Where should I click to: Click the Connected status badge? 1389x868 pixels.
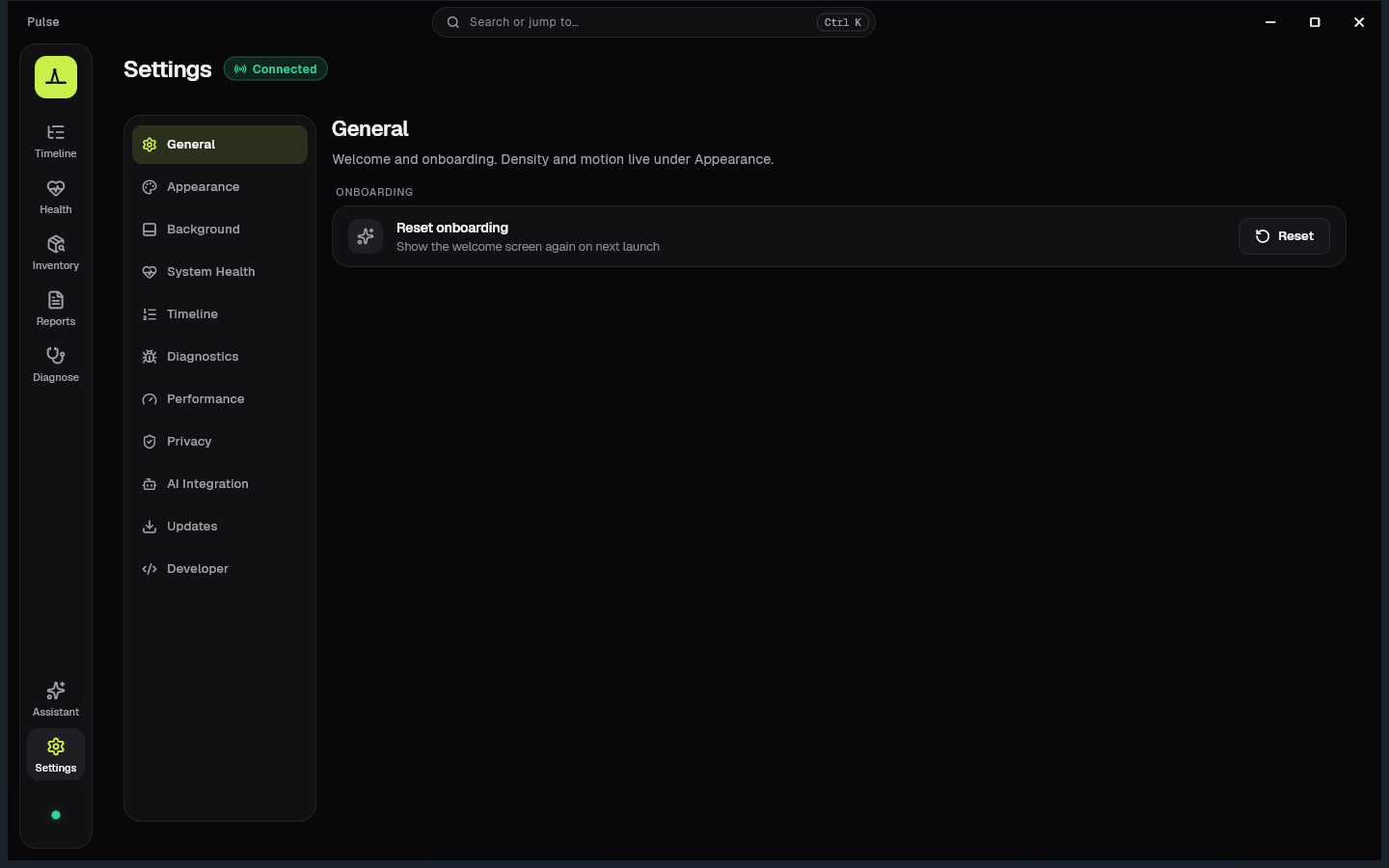pos(276,69)
